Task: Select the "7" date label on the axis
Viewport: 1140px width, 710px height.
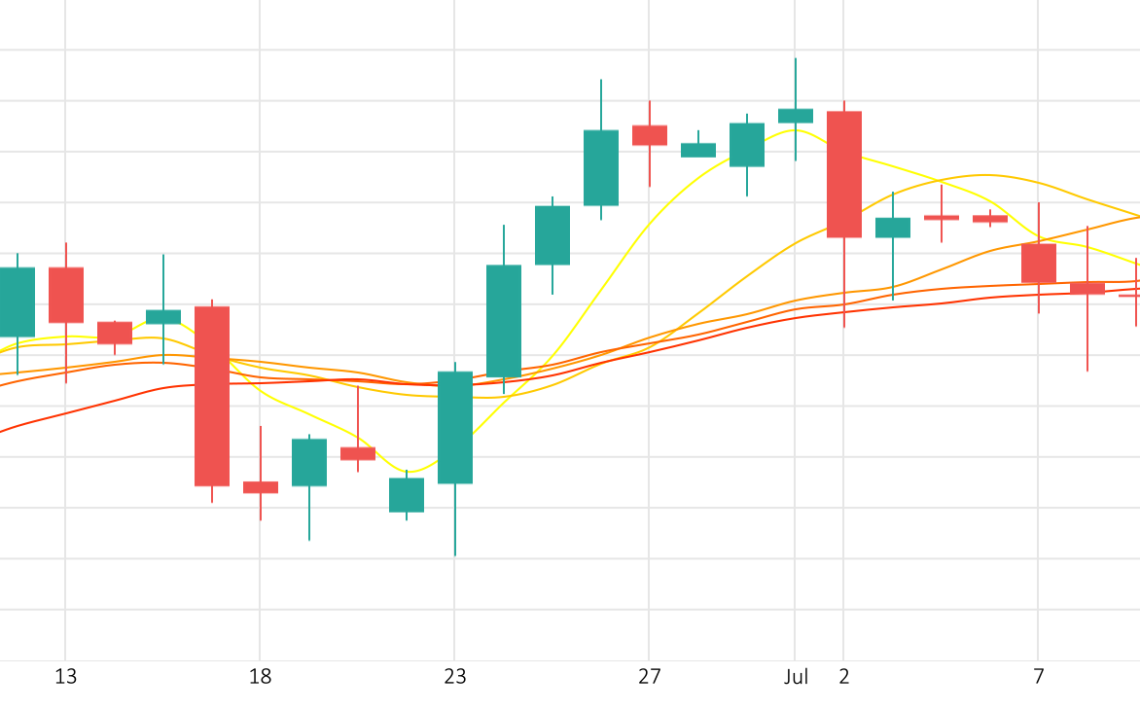Action: (x=1039, y=677)
